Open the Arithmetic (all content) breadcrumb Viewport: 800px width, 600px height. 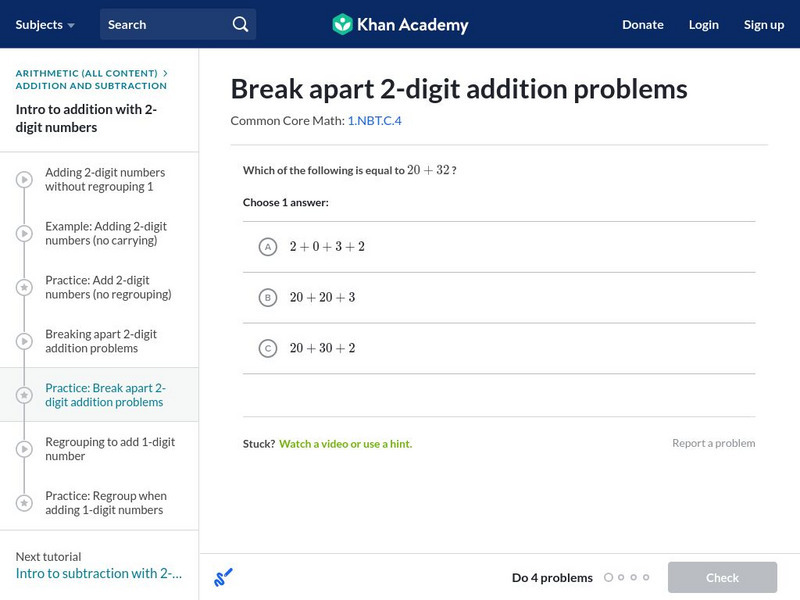point(87,73)
